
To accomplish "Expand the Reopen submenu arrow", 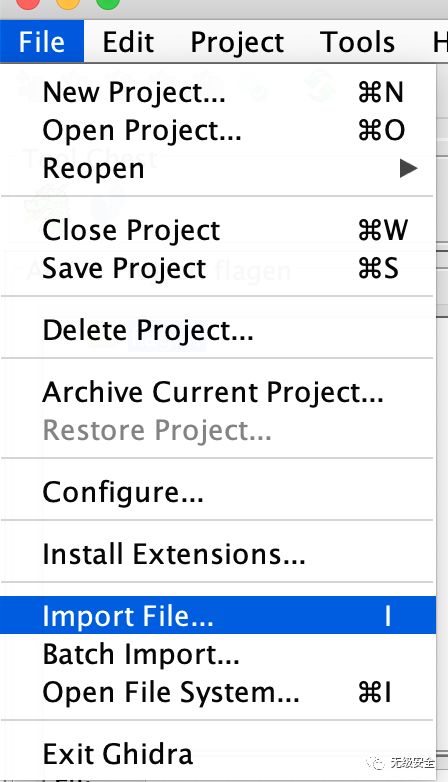I will (408, 169).
